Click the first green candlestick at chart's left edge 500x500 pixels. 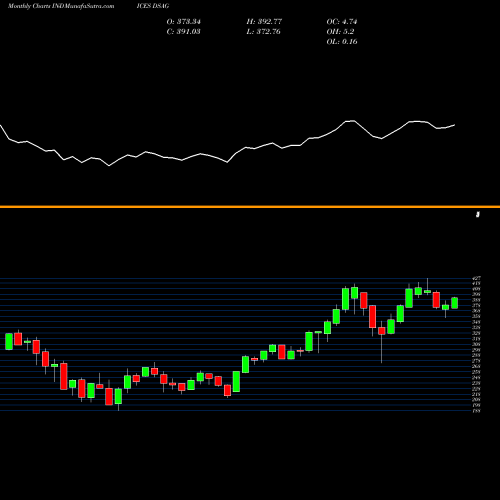pos(9,341)
